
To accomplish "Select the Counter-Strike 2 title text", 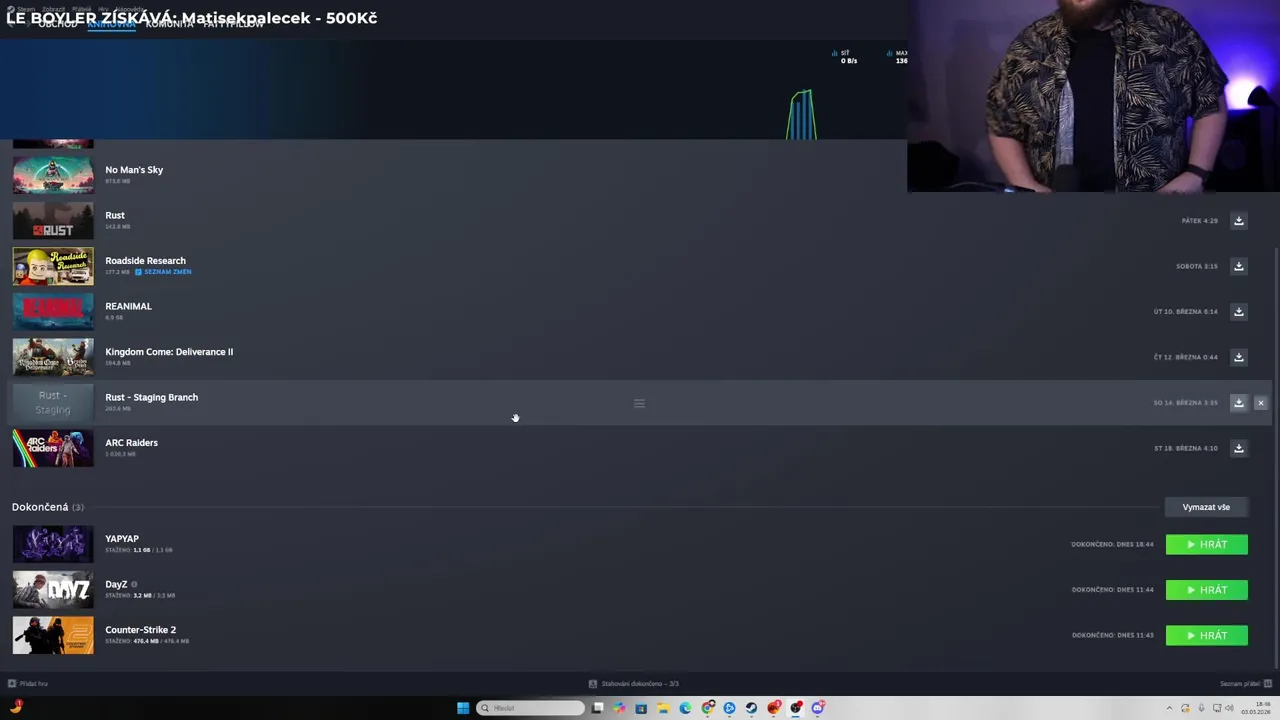I will click(x=140, y=630).
